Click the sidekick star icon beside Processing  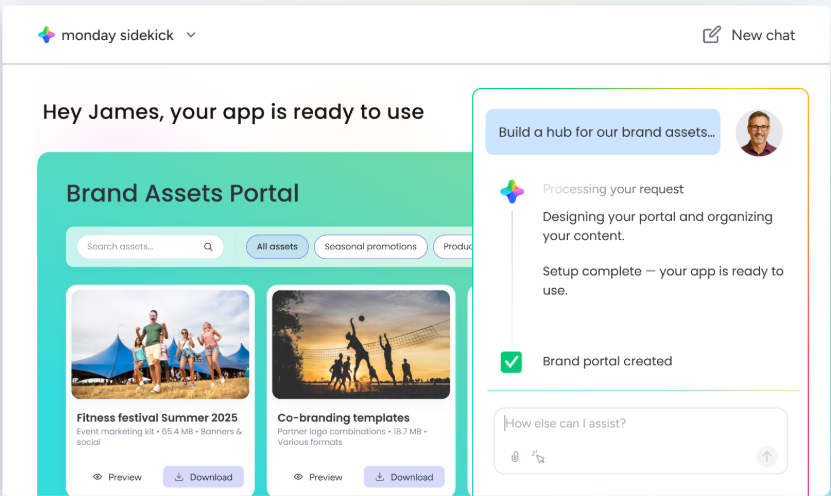(x=512, y=191)
